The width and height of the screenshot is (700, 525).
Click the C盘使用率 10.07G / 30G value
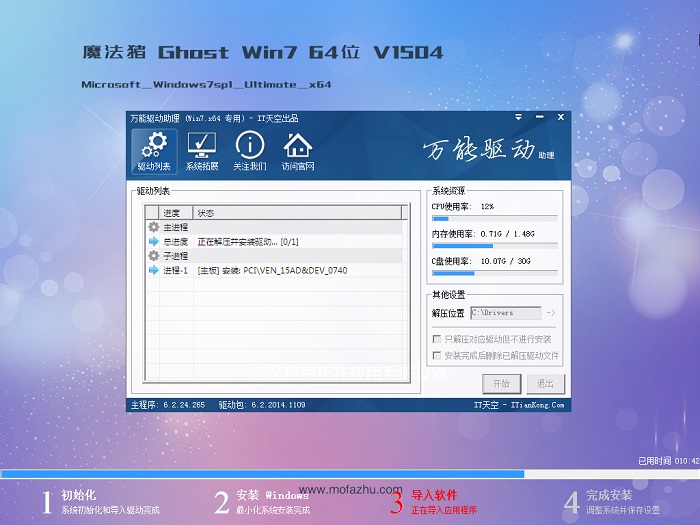pyautogui.click(x=505, y=261)
